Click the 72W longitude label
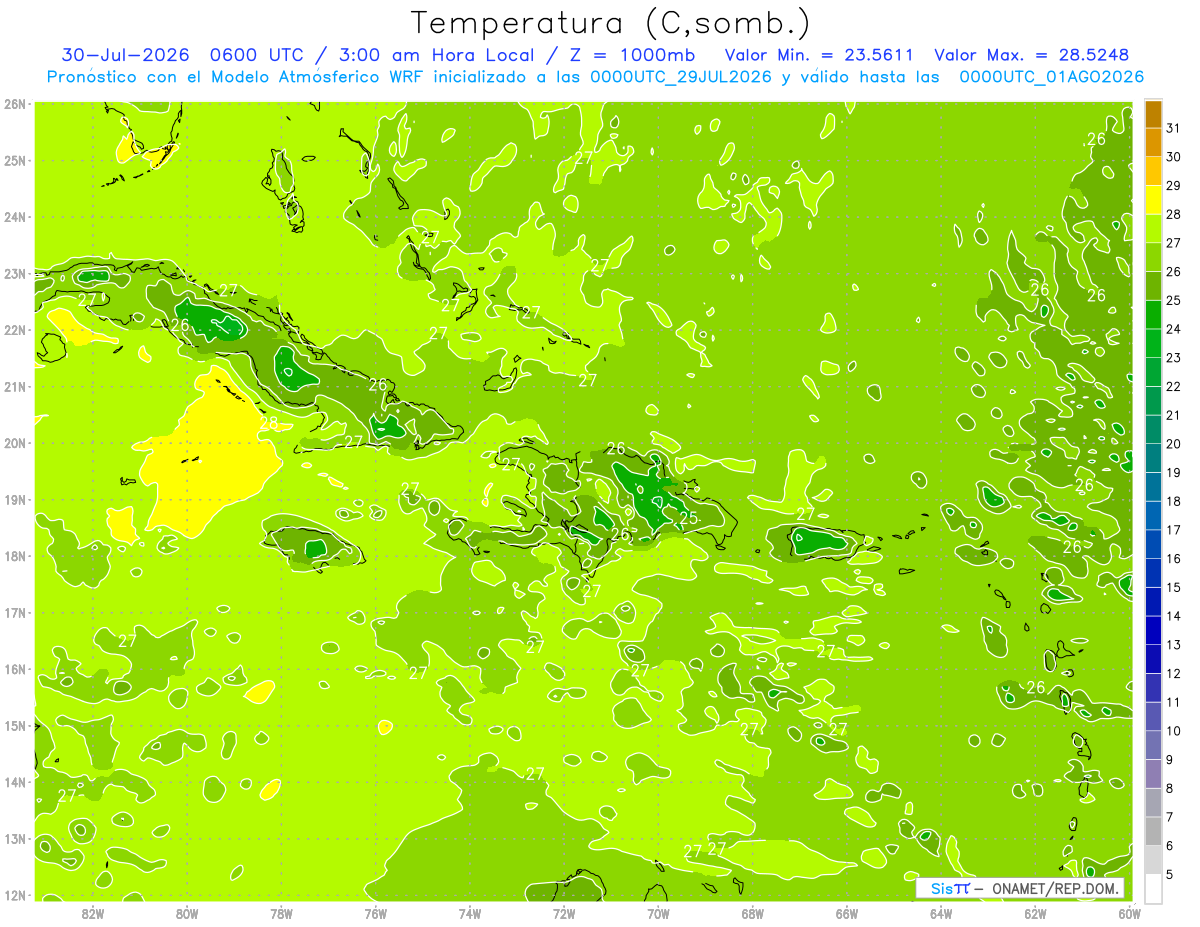 pyautogui.click(x=564, y=914)
